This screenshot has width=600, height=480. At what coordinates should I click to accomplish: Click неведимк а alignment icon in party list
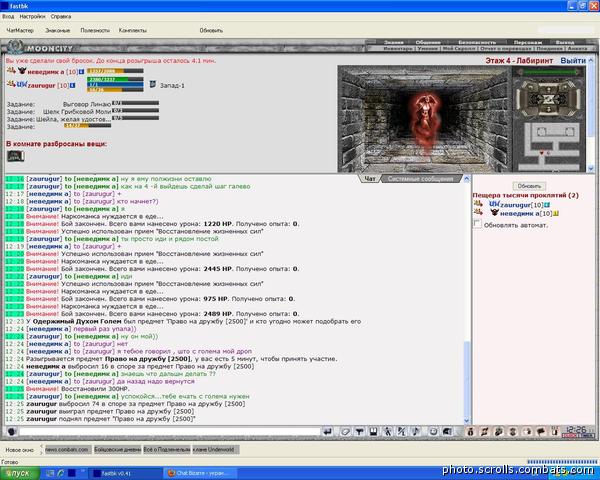pyautogui.click(x=22, y=71)
